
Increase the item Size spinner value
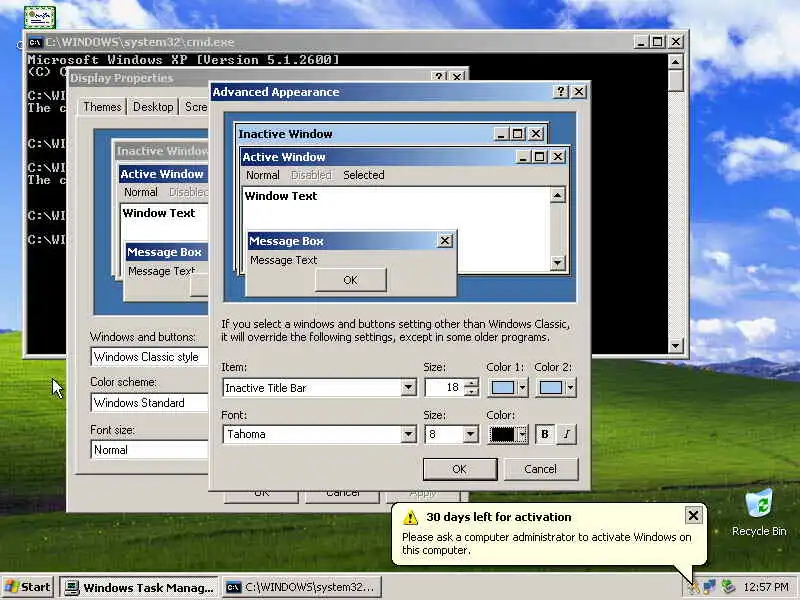click(x=472, y=383)
